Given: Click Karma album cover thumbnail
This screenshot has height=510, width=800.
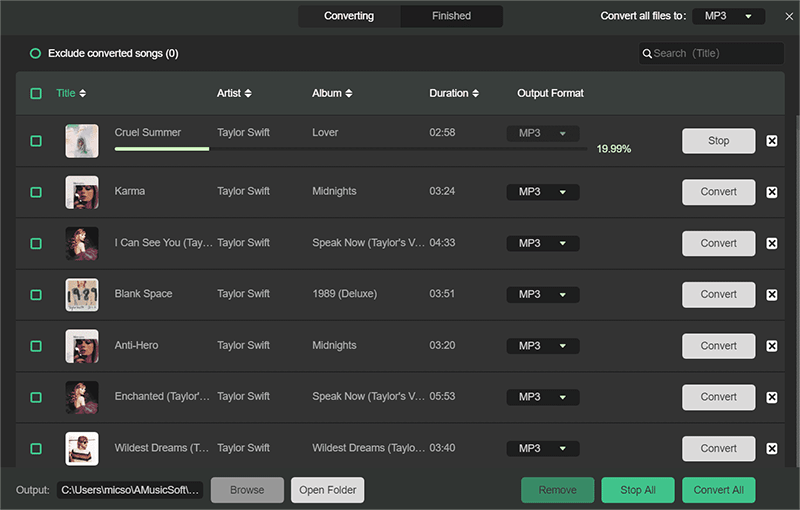Looking at the screenshot, I should click(82, 192).
